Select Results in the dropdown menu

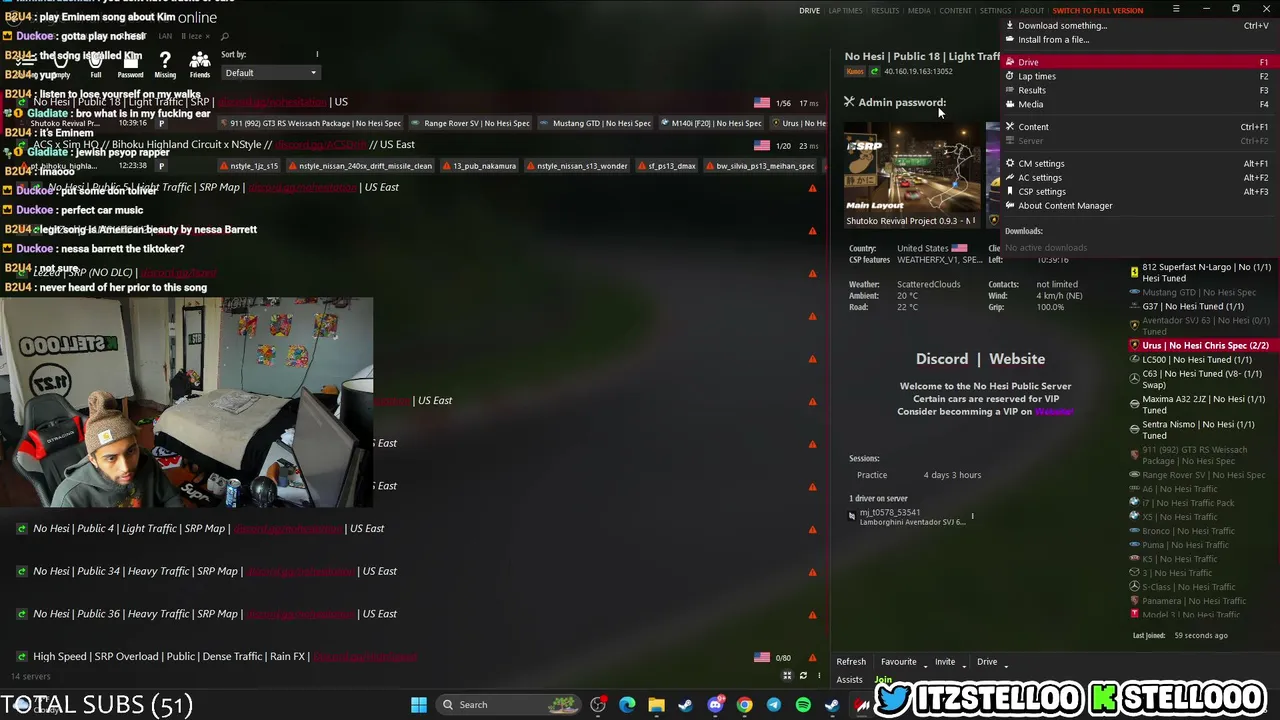point(1139,90)
